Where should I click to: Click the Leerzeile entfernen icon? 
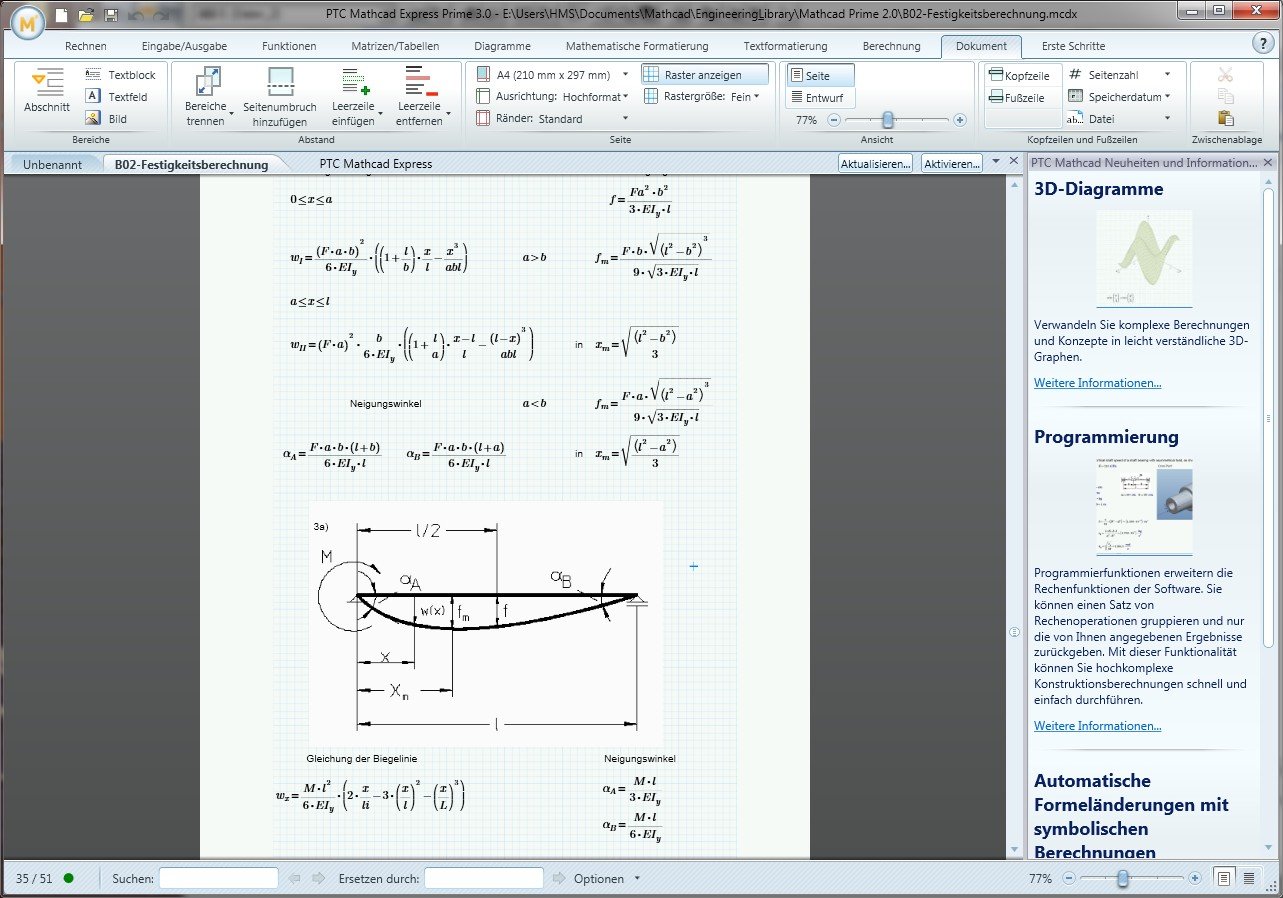click(x=417, y=81)
